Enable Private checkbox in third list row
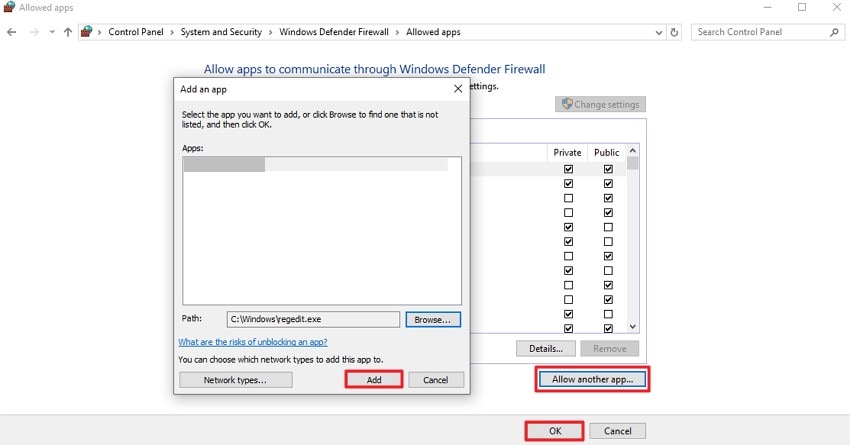Screen dimensions: 850x445 coord(568,198)
